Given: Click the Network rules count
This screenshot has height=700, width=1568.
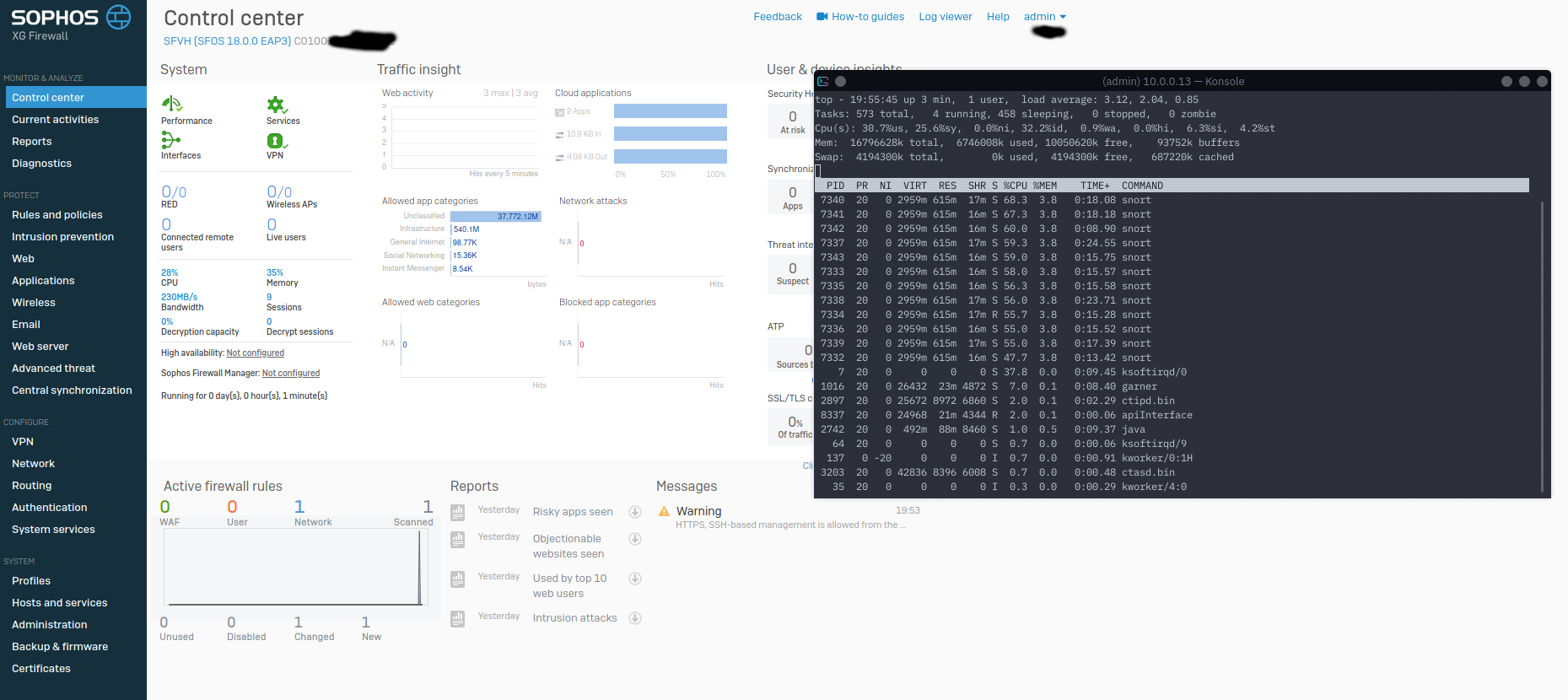Looking at the screenshot, I should pos(299,506).
